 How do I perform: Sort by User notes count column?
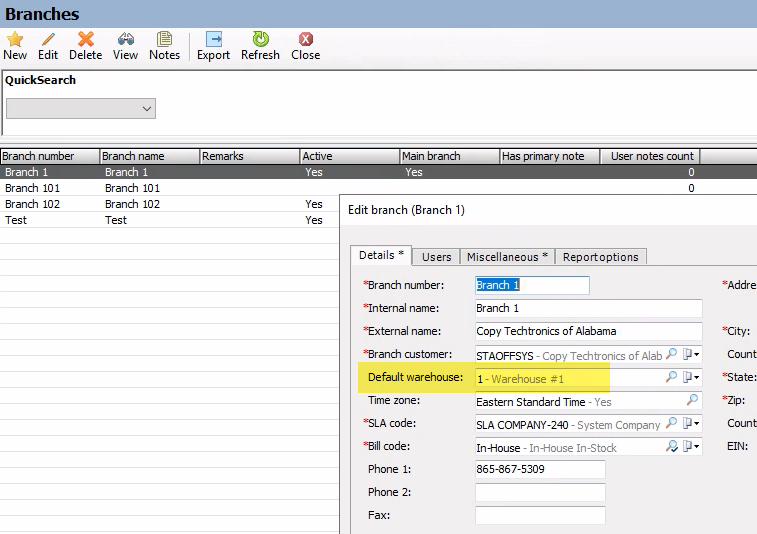(x=650, y=156)
